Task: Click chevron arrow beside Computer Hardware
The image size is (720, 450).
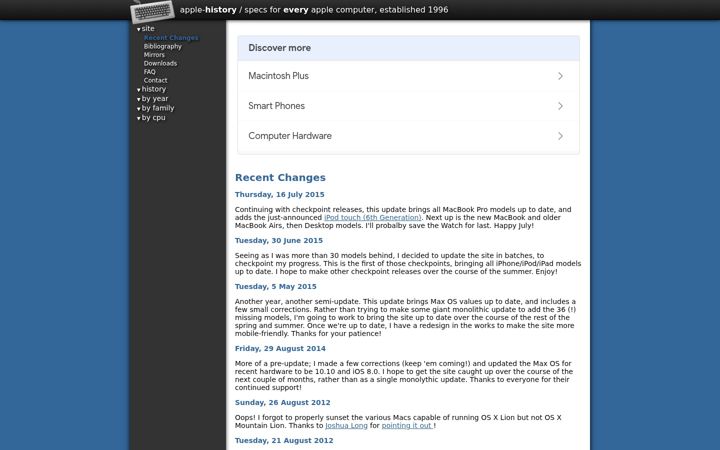Action: [x=560, y=136]
